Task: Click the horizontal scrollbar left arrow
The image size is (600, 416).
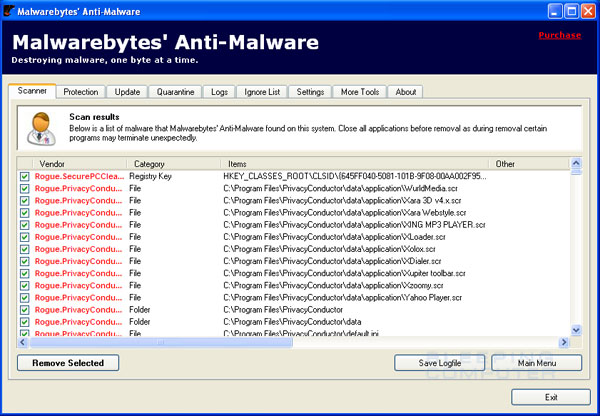Action: [23, 342]
